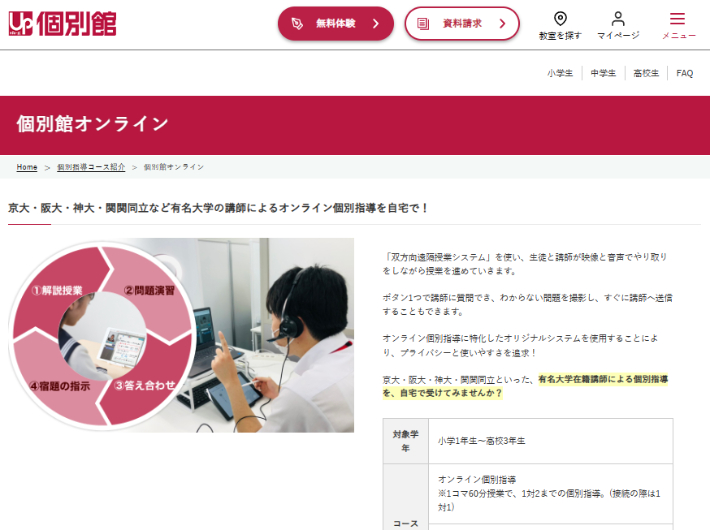
Task: Select the ④宿題の指示 segment in the diagram
Action: (60, 385)
